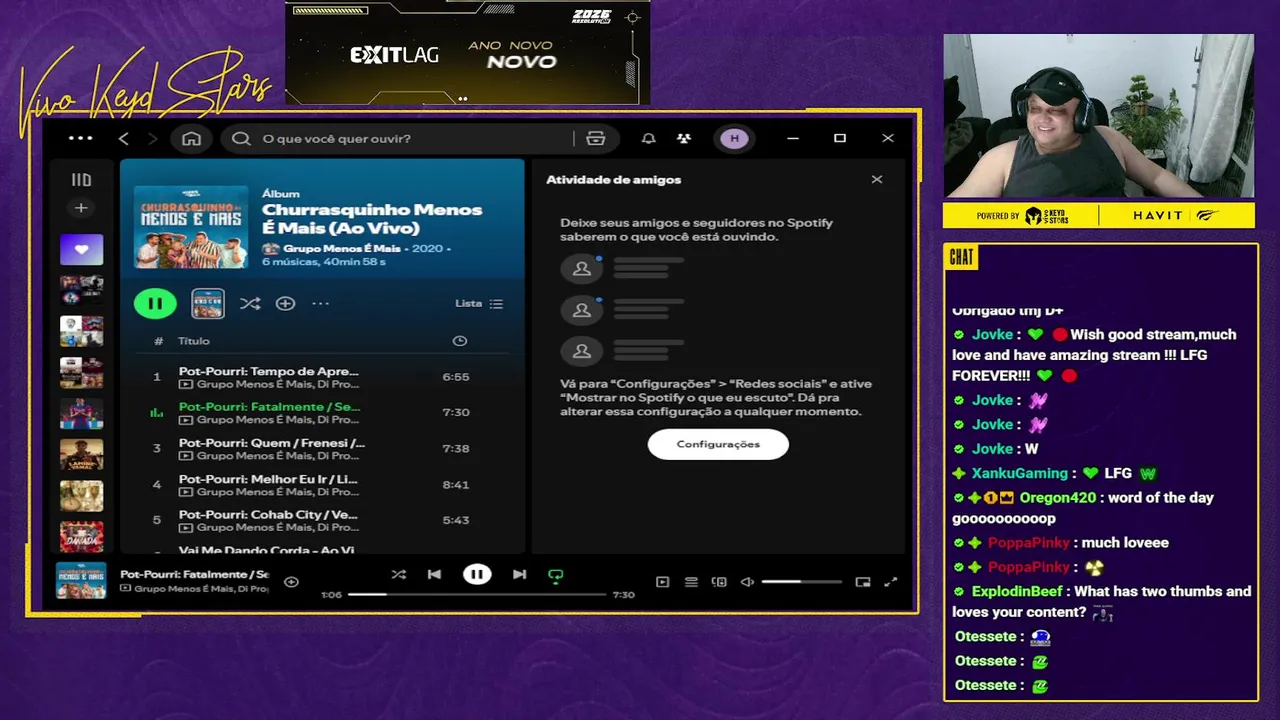Close the Atividade de amigos panel

[877, 180]
